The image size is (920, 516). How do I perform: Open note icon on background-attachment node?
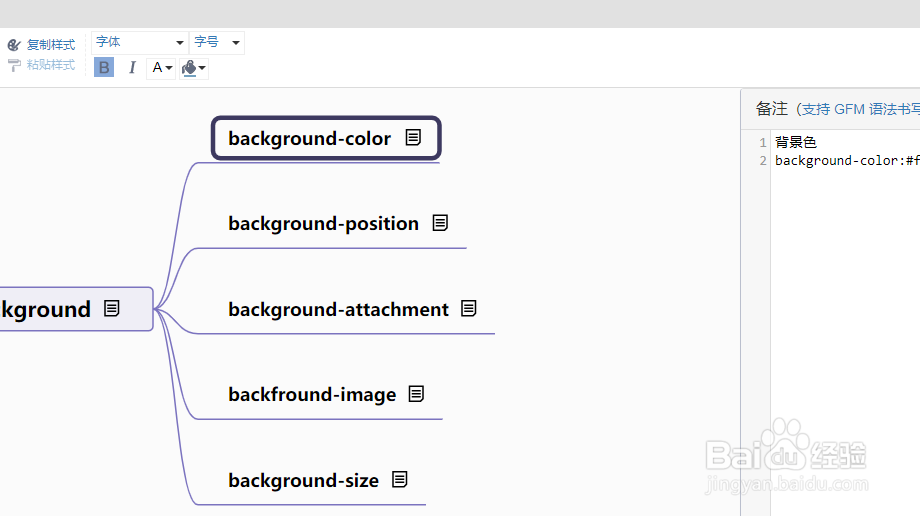coord(468,309)
